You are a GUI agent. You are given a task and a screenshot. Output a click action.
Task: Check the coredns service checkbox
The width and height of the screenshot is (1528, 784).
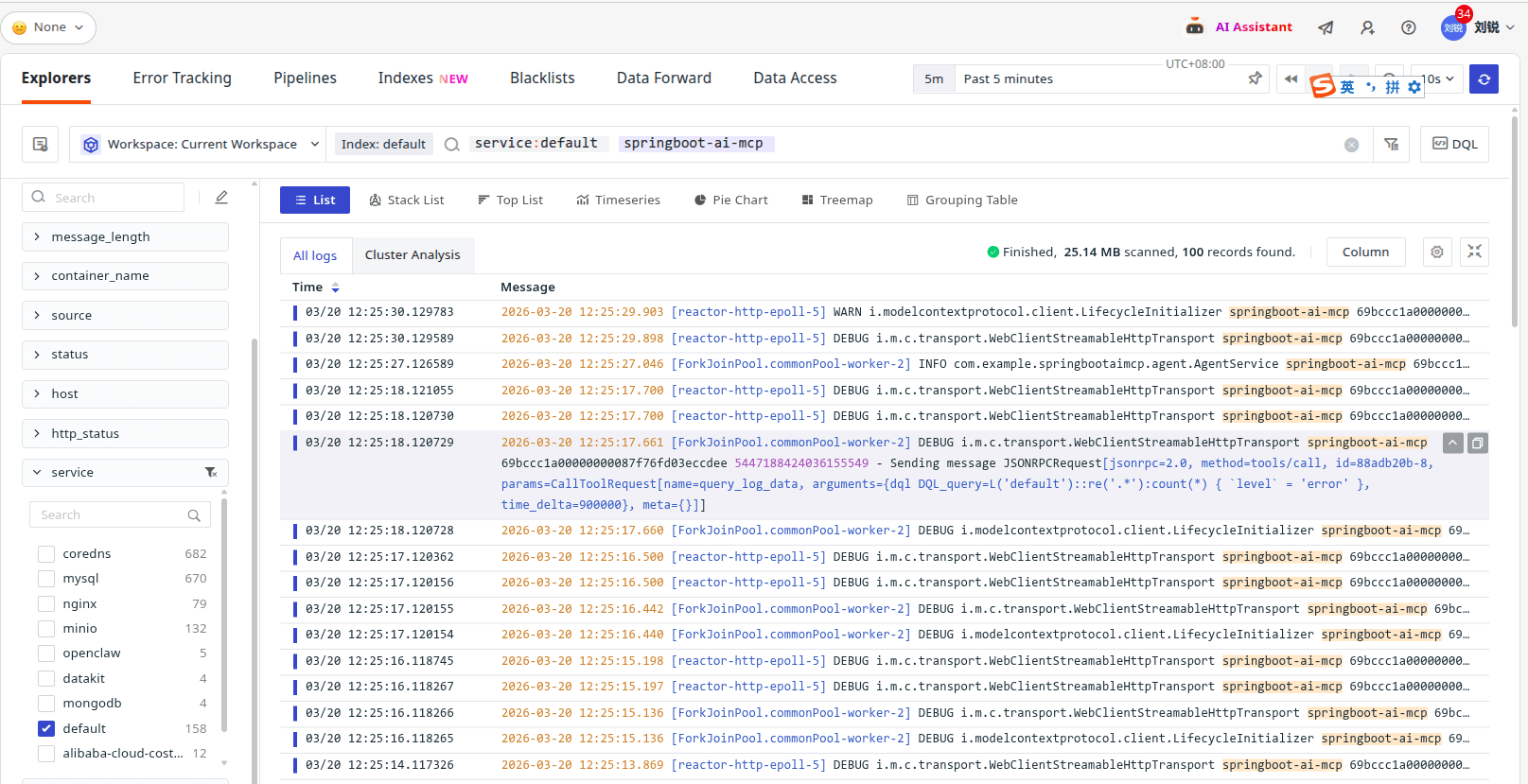46,553
